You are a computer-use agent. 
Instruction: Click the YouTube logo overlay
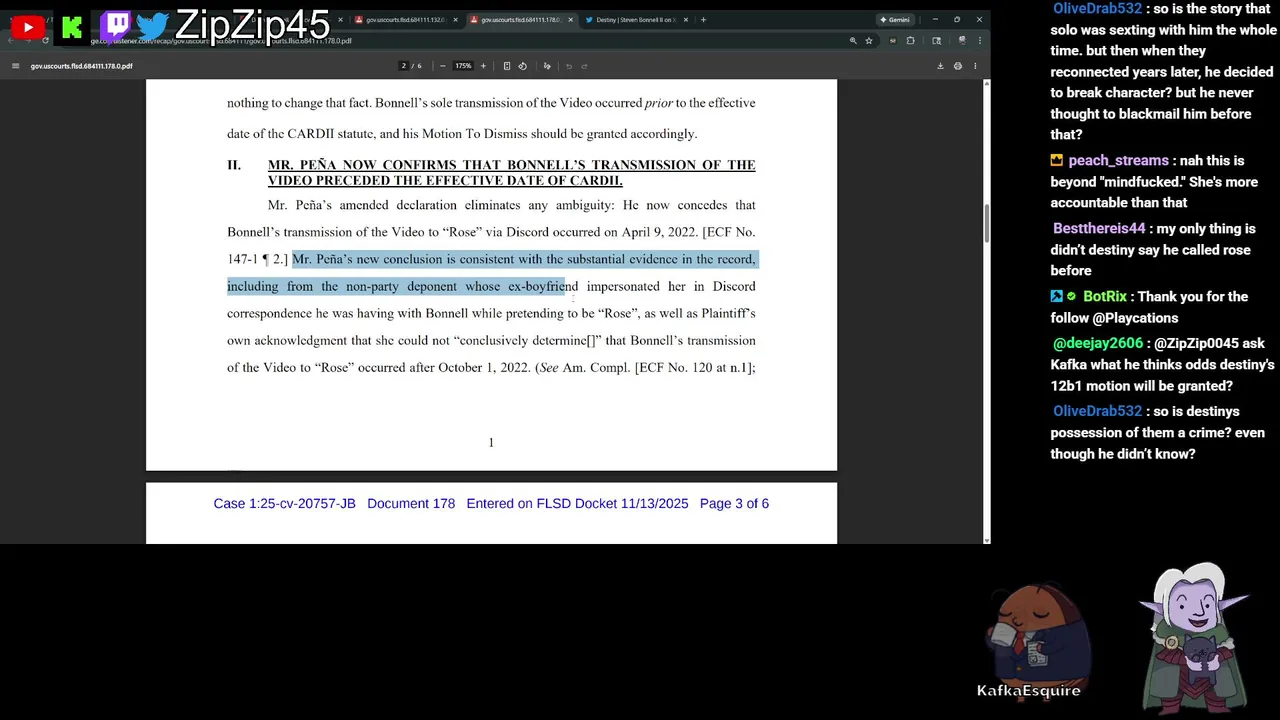(x=27, y=28)
